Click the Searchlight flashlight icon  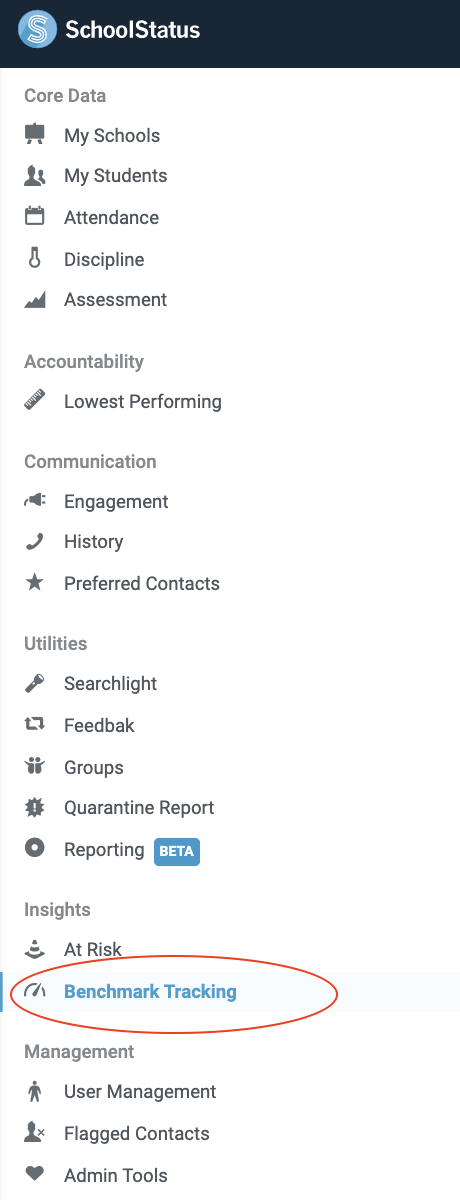[x=35, y=684]
